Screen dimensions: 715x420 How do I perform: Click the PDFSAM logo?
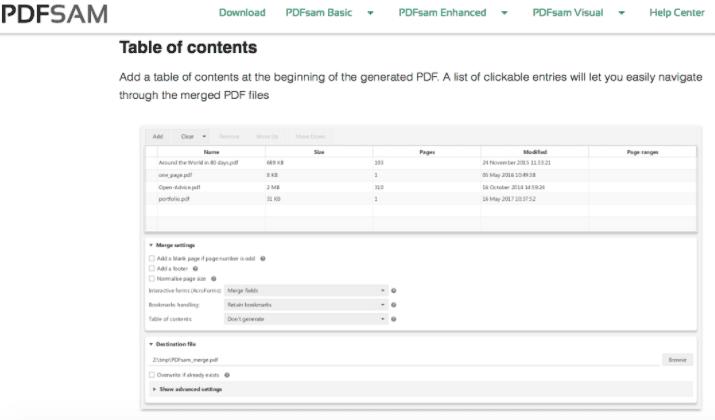click(x=55, y=13)
